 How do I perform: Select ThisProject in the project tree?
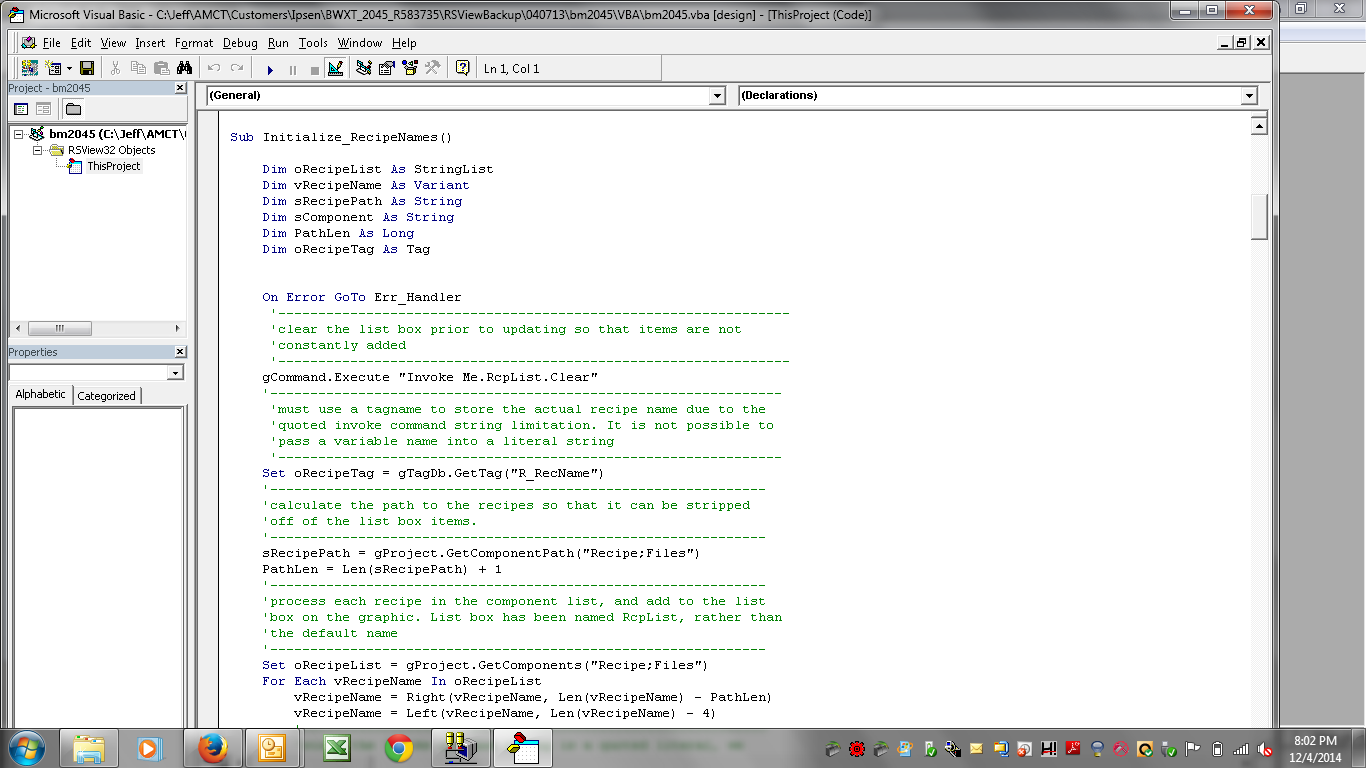[113, 166]
